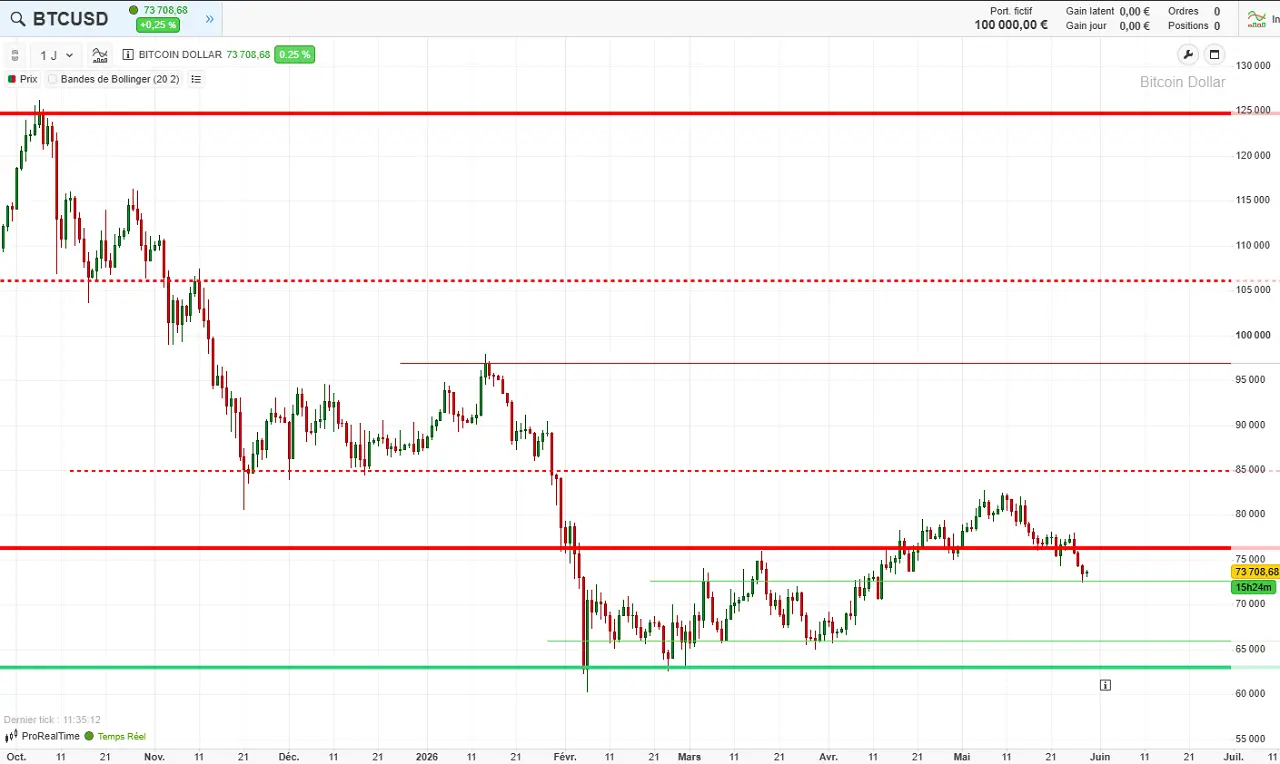Click the BTCUSD ticker symbol
The width and height of the screenshot is (1280, 764).
70,18
